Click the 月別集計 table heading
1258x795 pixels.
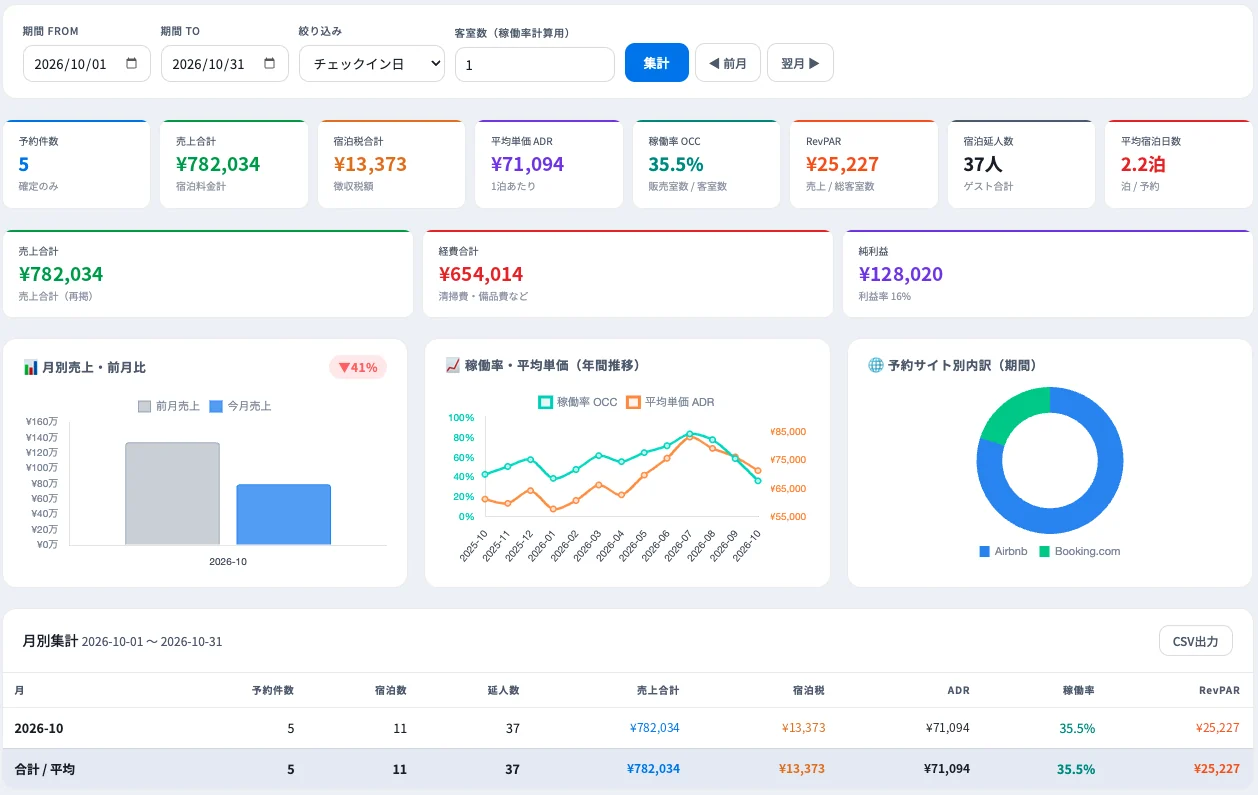point(50,641)
